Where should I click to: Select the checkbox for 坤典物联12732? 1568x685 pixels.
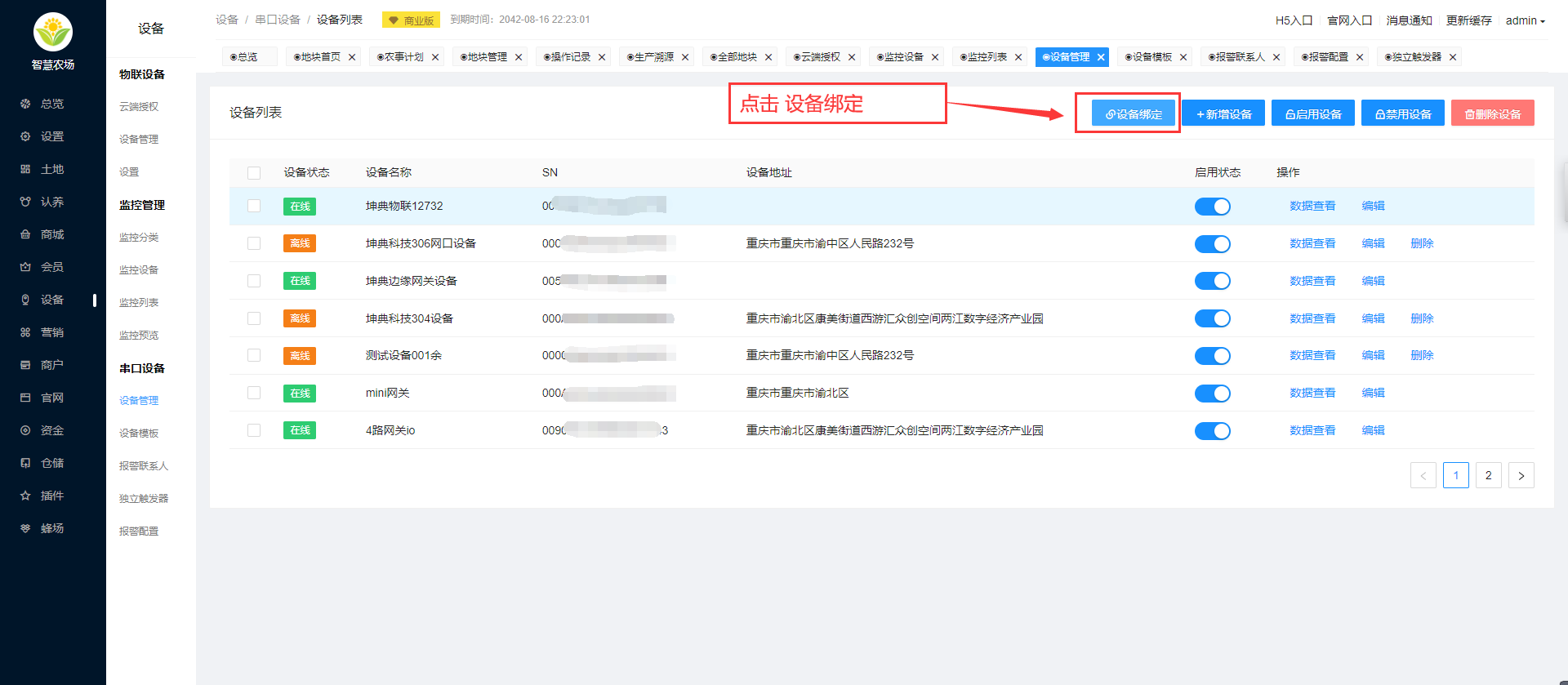click(x=254, y=206)
